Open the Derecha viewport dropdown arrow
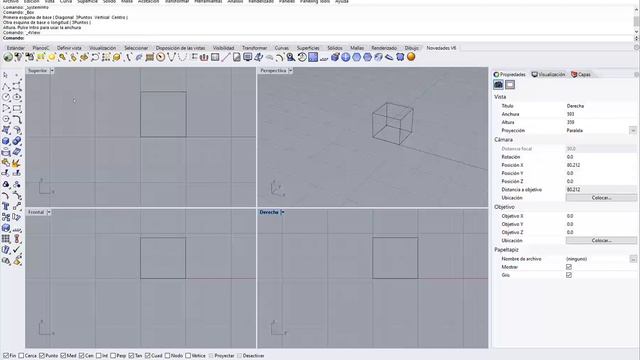Screen dimensions: 640x360 [282, 212]
